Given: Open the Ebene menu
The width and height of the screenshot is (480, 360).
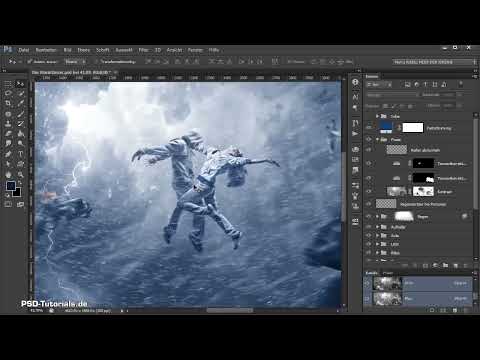Looking at the screenshot, I should pos(84,50).
